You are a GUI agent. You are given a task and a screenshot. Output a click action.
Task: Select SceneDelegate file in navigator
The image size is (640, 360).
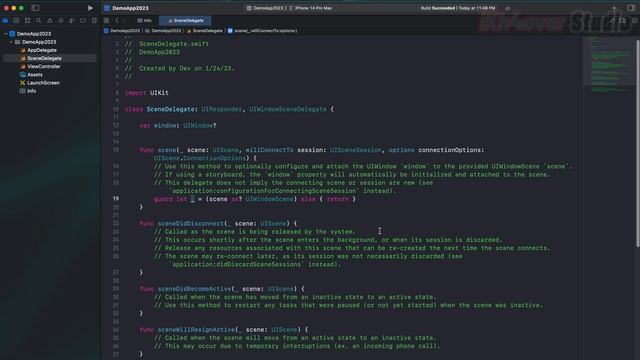(x=50, y=58)
